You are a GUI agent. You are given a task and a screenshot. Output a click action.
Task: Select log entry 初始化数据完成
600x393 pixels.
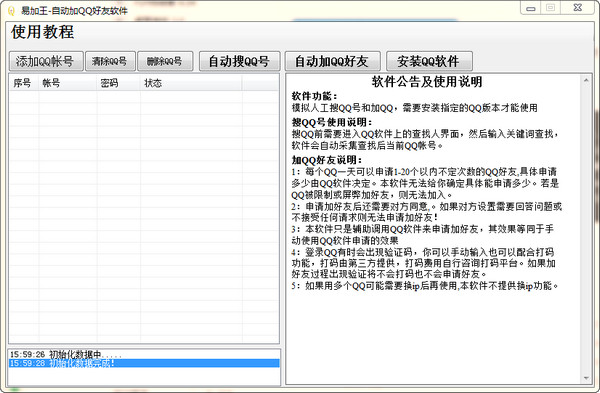pos(144,363)
